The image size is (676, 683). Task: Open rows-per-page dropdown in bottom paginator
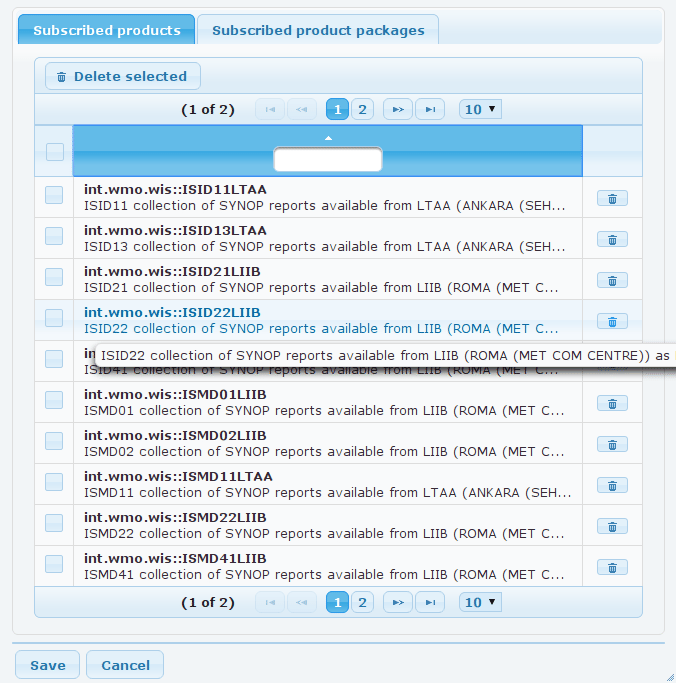480,602
